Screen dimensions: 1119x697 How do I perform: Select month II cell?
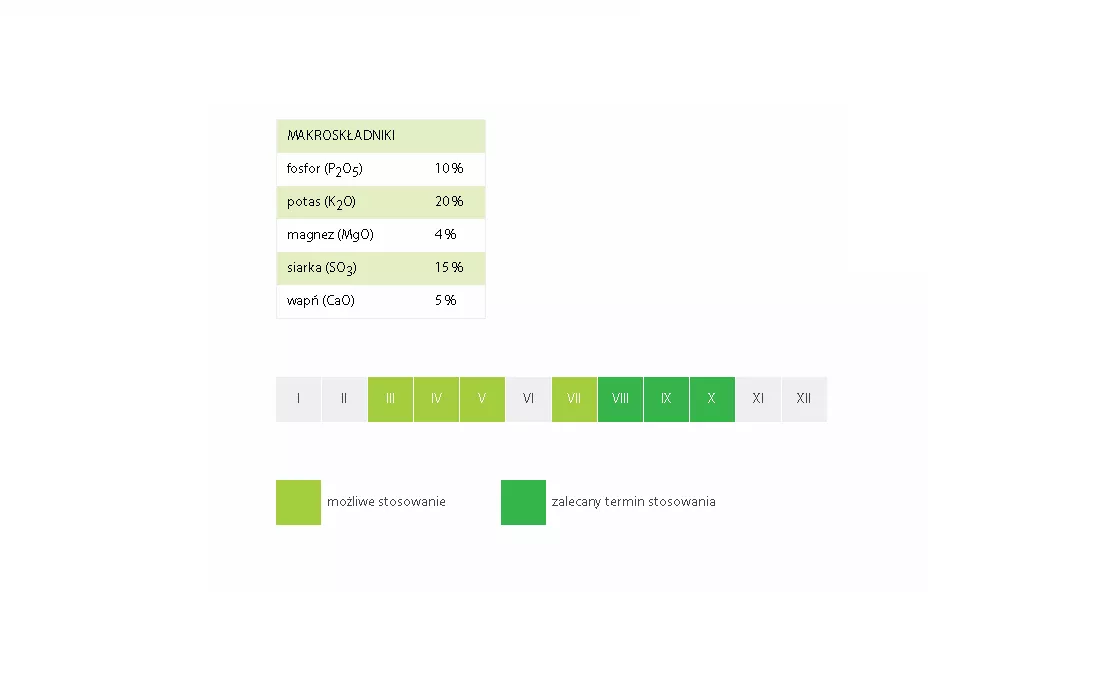[x=344, y=399]
